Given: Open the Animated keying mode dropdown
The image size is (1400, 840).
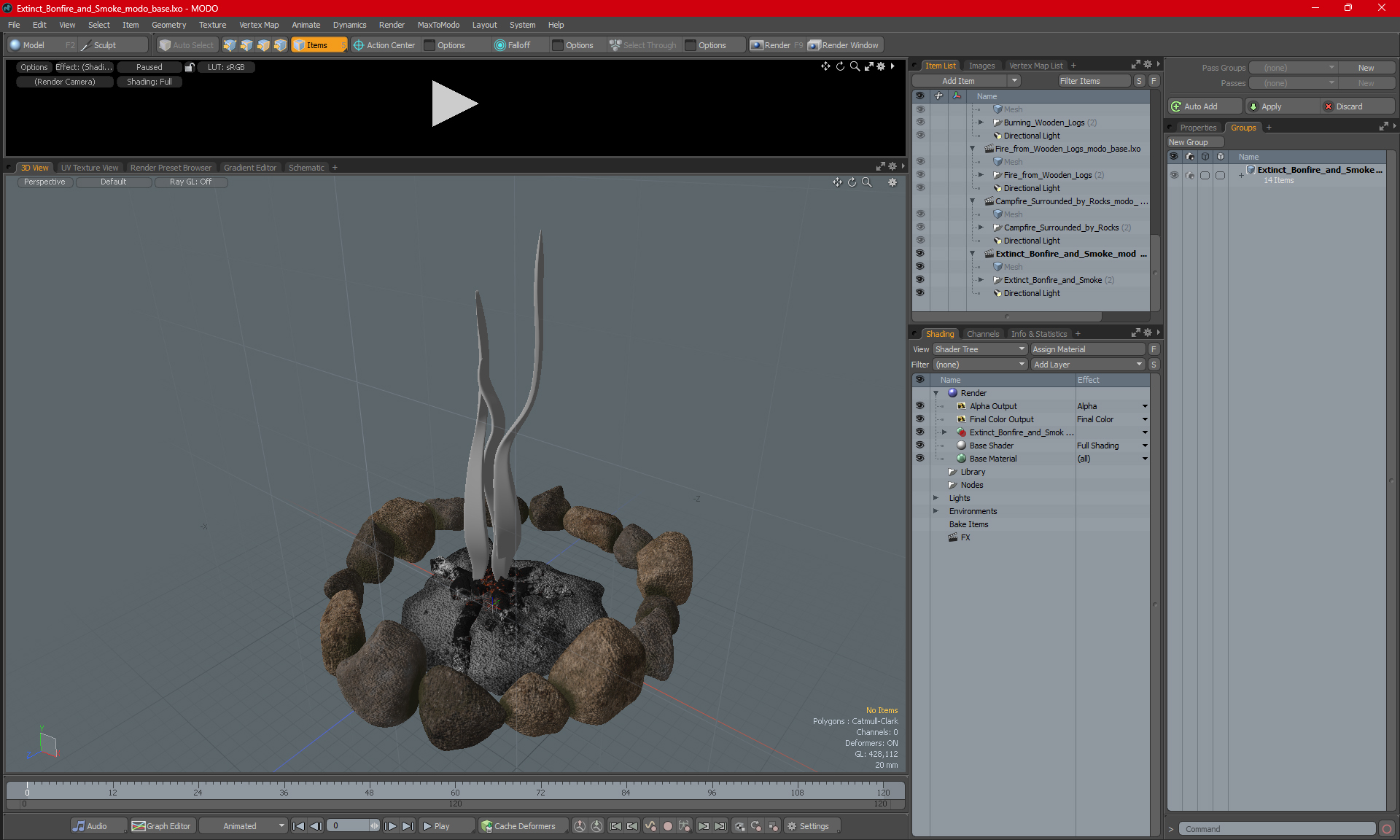Looking at the screenshot, I should [x=243, y=826].
